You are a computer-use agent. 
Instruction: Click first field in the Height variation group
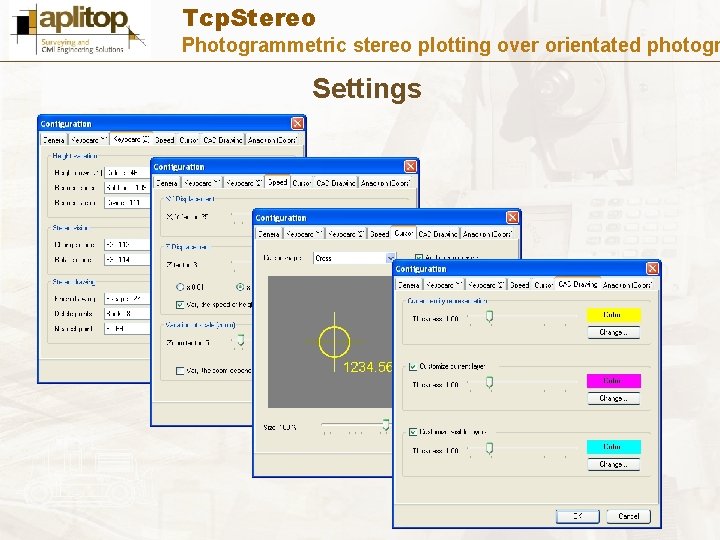(127, 173)
